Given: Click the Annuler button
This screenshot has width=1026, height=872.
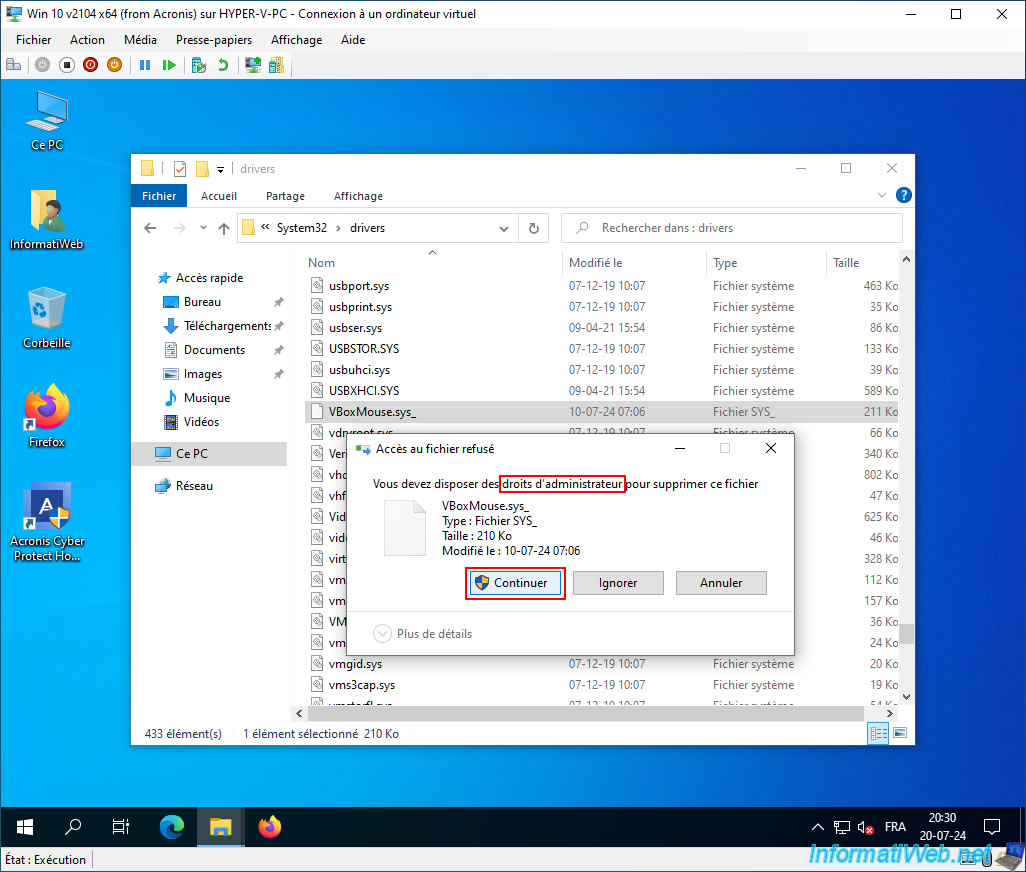Looking at the screenshot, I should pyautogui.click(x=720, y=583).
